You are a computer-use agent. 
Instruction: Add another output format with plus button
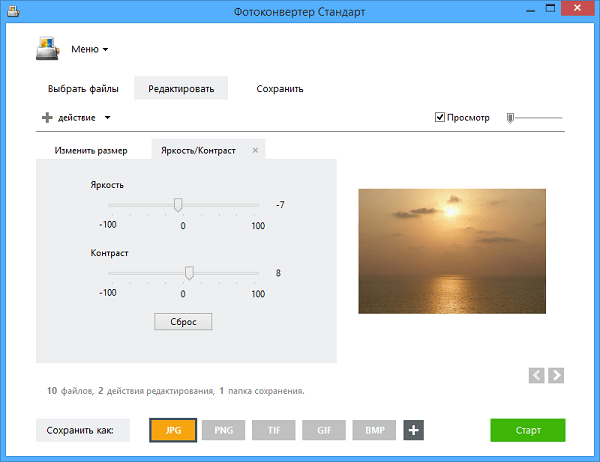(414, 430)
